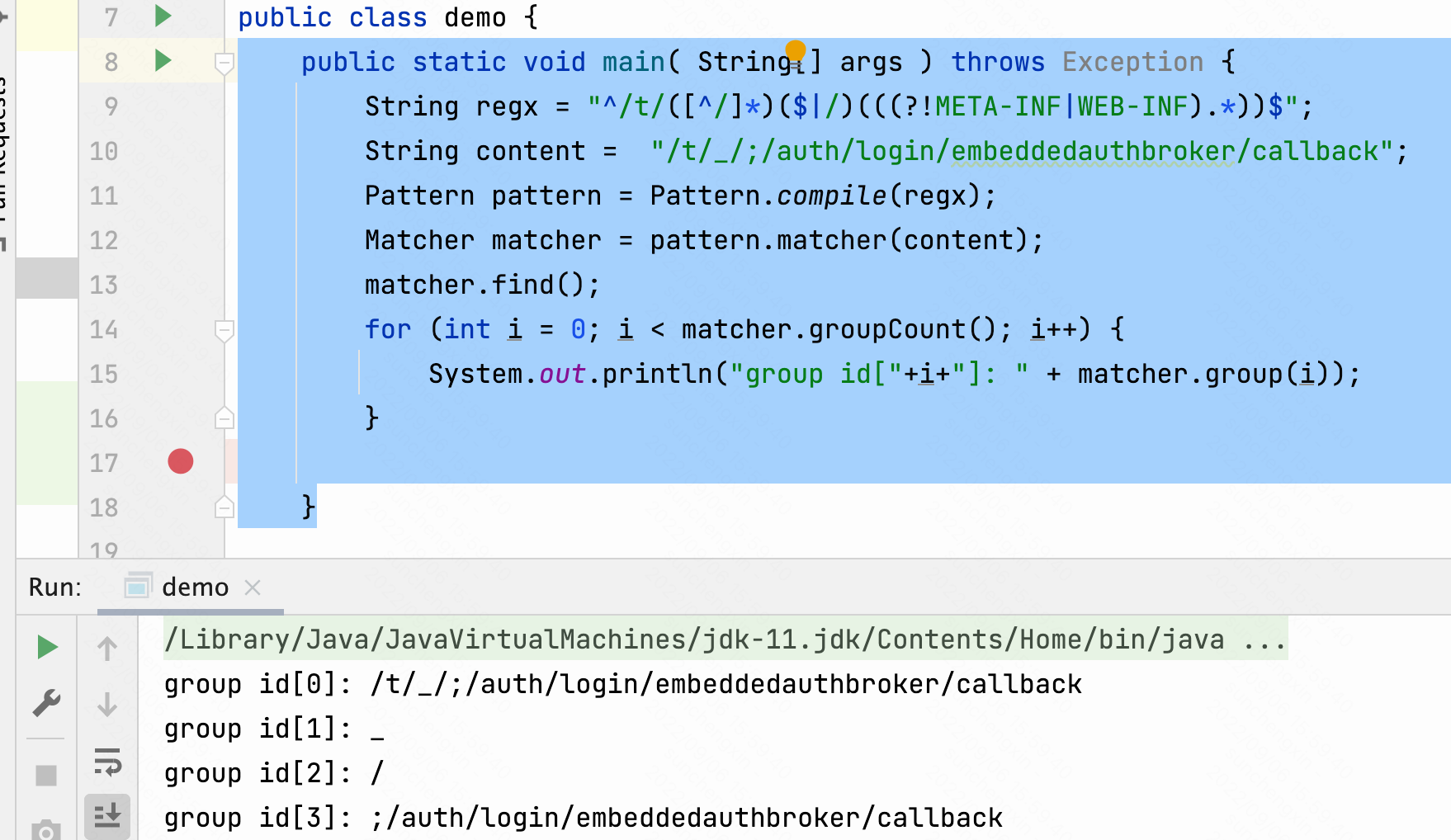Click line number 9 in gutter
This screenshot has width=1451, height=840.
pos(111,106)
